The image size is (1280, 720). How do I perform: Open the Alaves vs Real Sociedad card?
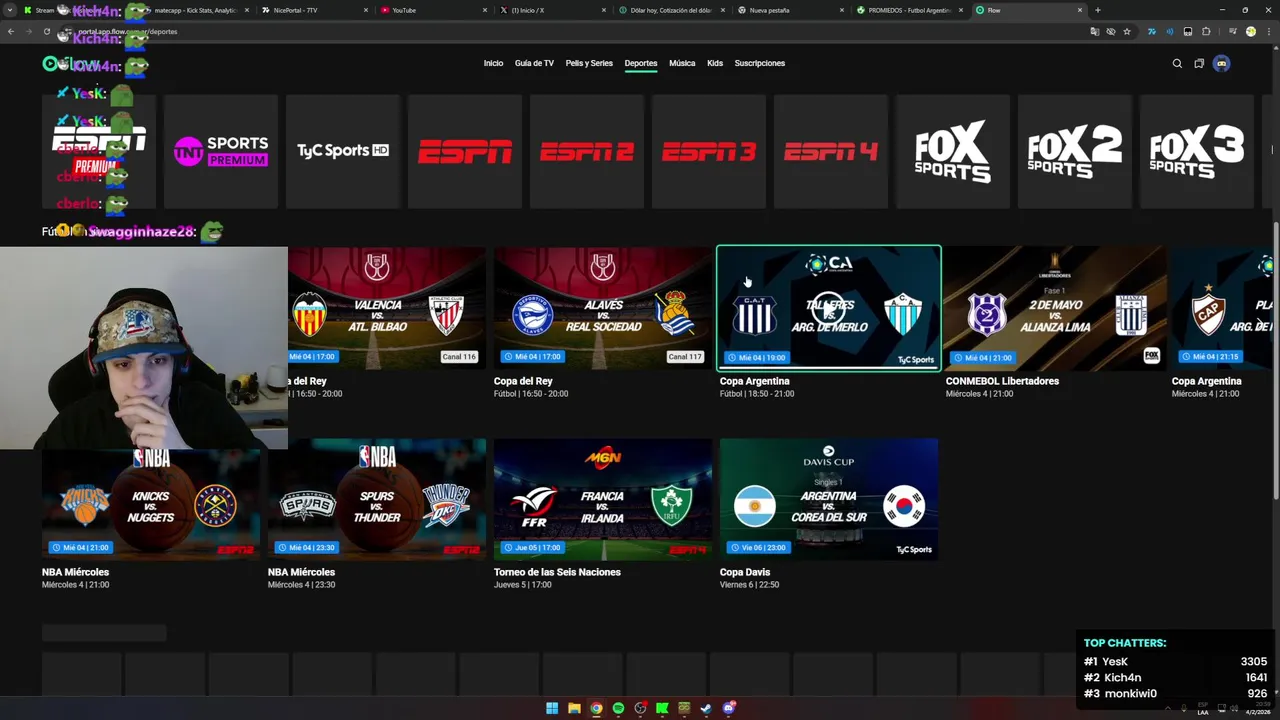coord(603,308)
